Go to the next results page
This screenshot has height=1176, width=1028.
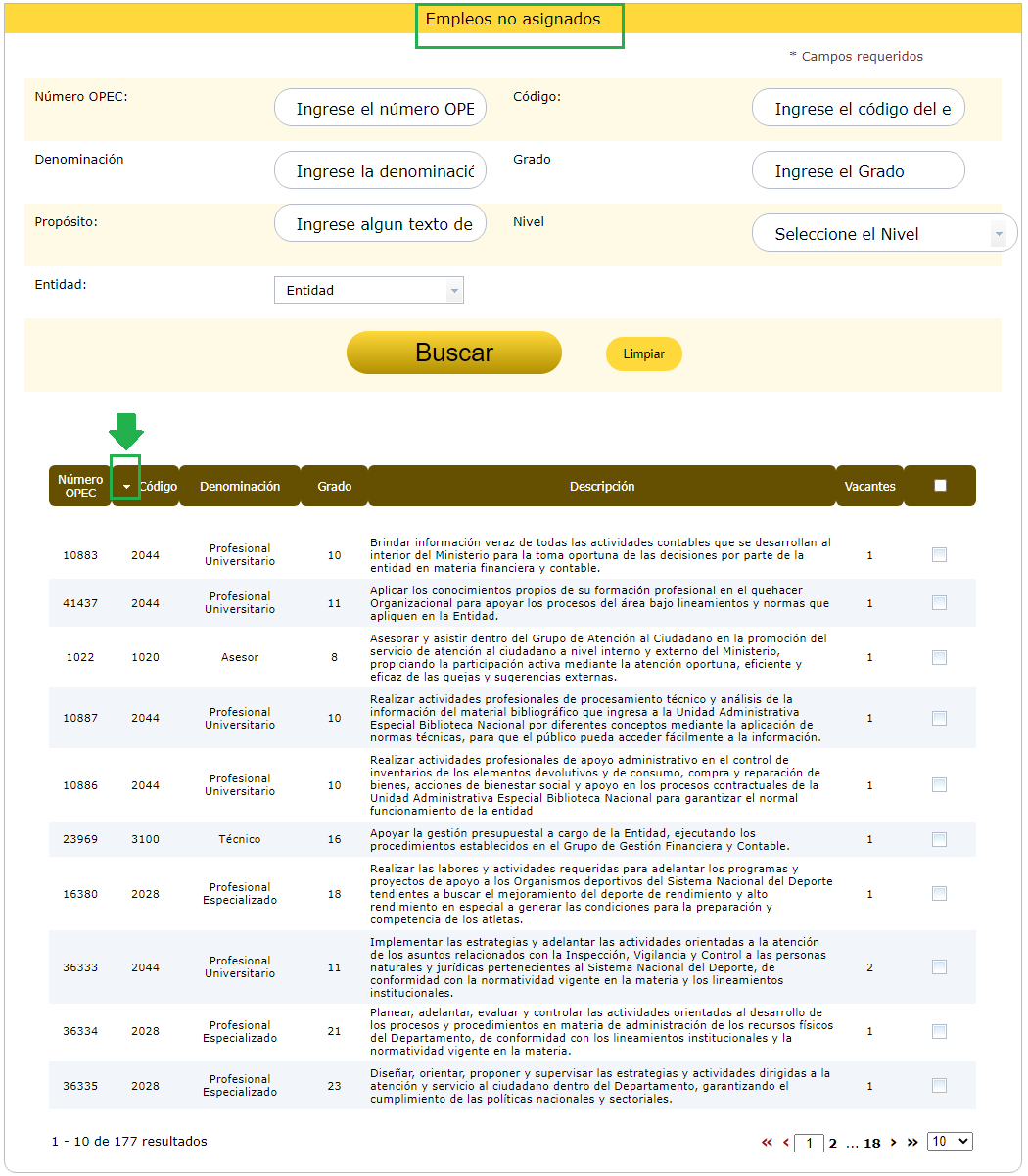(x=893, y=1143)
